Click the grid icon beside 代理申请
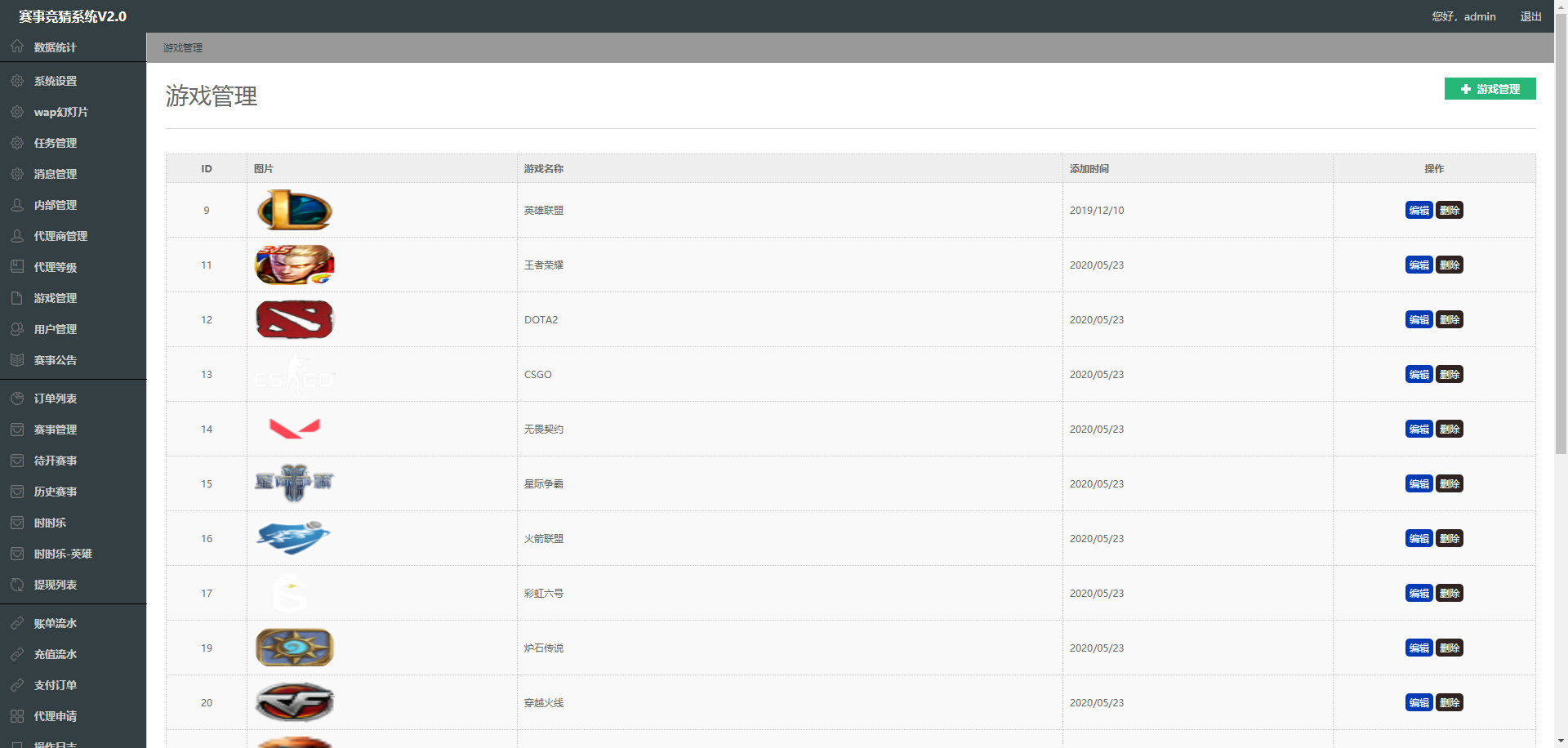The image size is (1568, 748). [17, 716]
